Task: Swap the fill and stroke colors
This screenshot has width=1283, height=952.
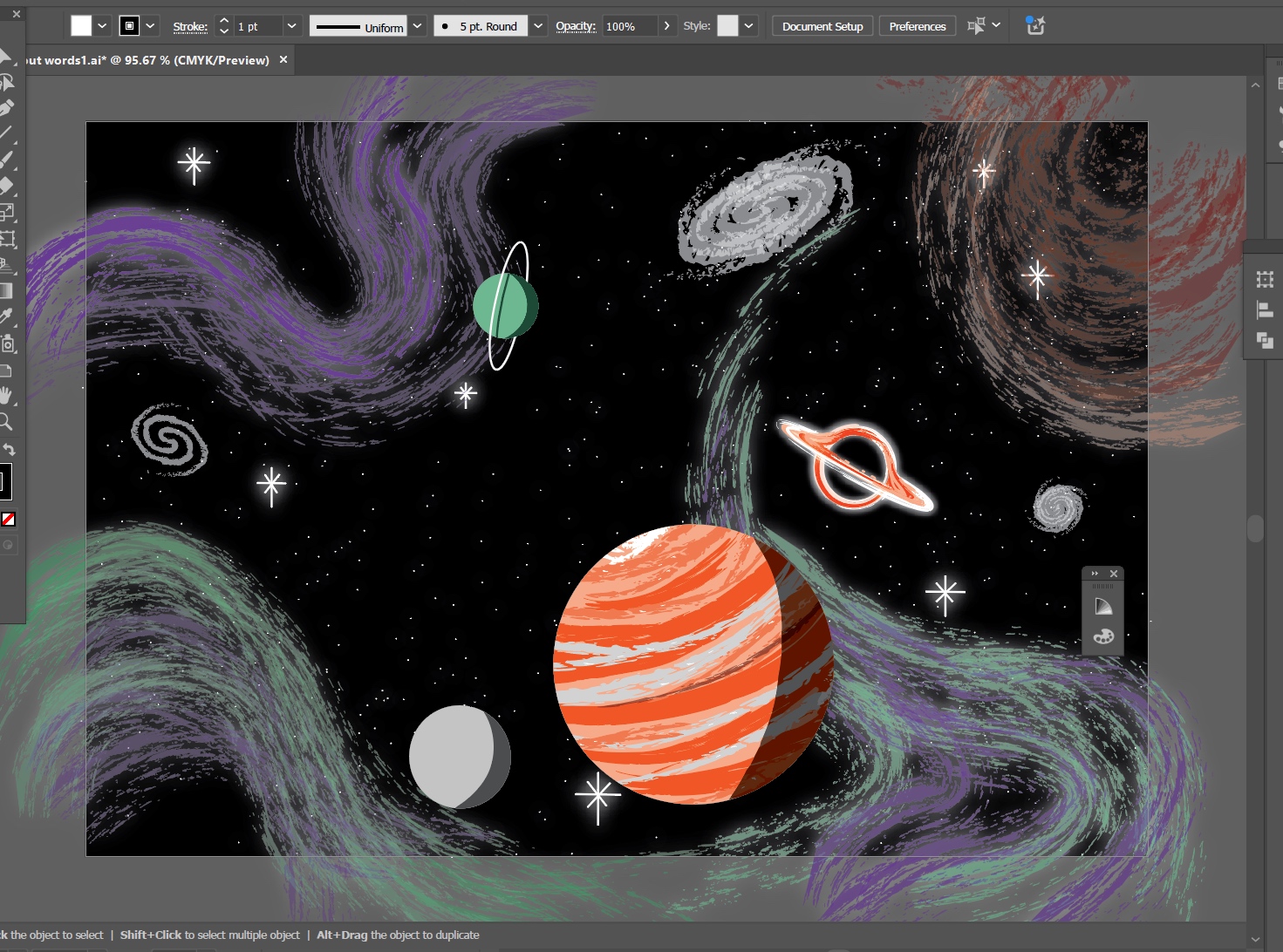Action: coord(9,450)
